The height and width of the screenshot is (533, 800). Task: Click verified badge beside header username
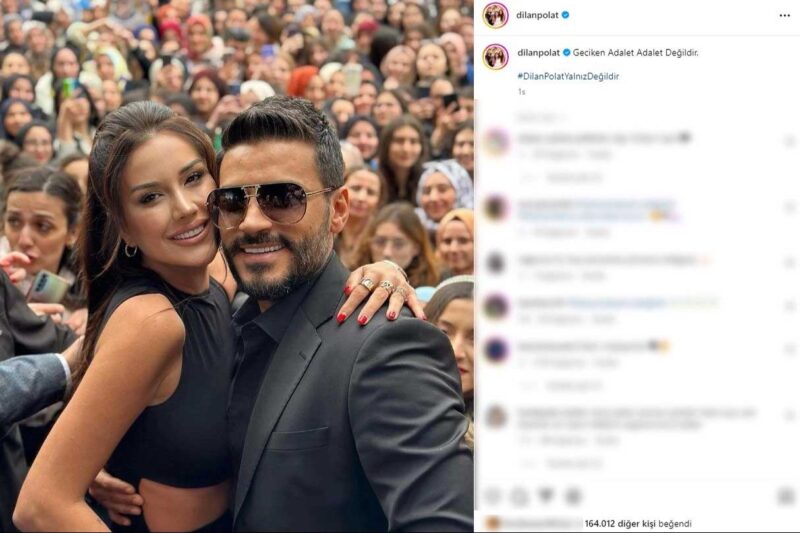[x=565, y=15]
